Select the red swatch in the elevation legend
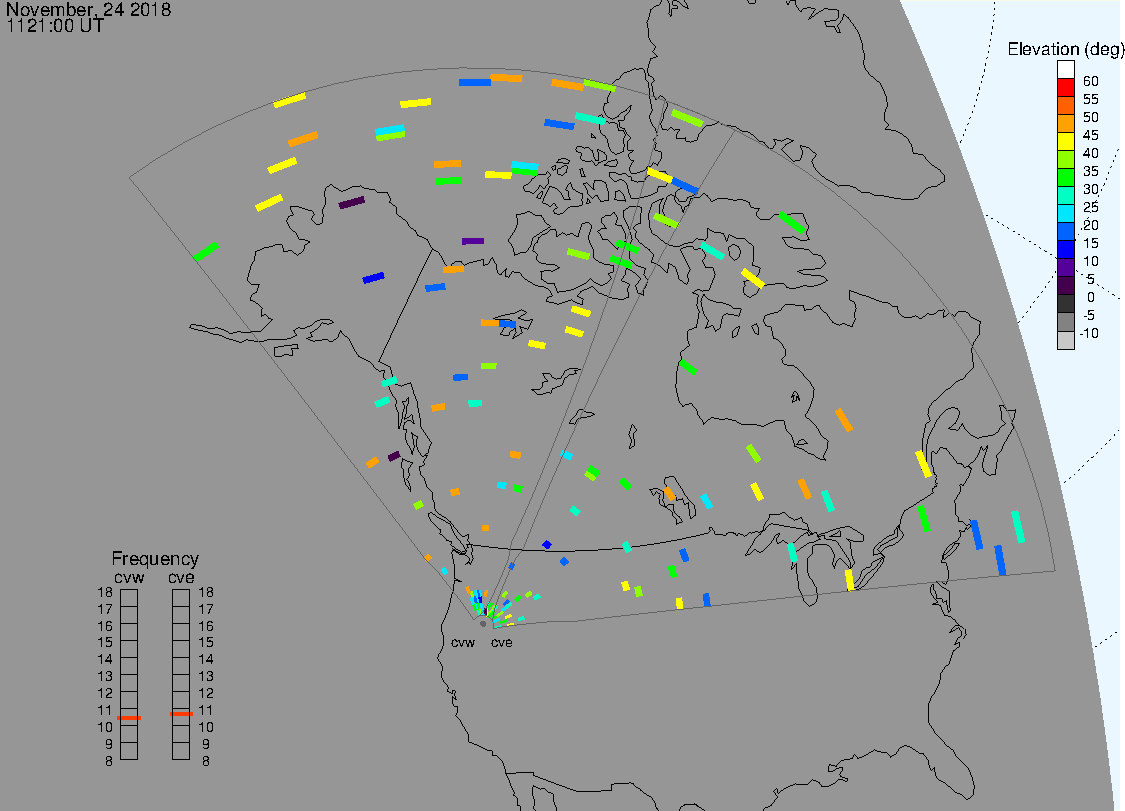The width and height of the screenshot is (1125, 811). 1065,88
